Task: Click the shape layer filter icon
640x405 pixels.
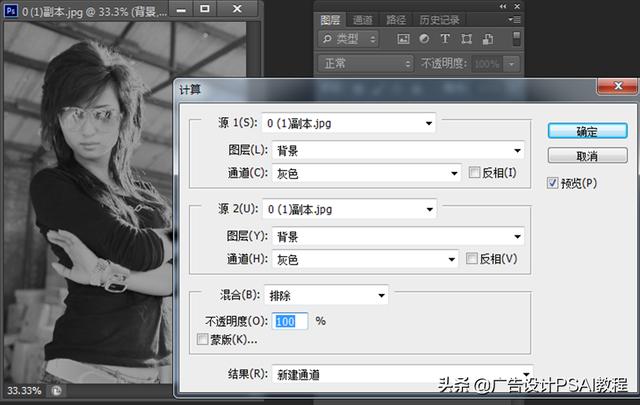Action: (x=463, y=39)
